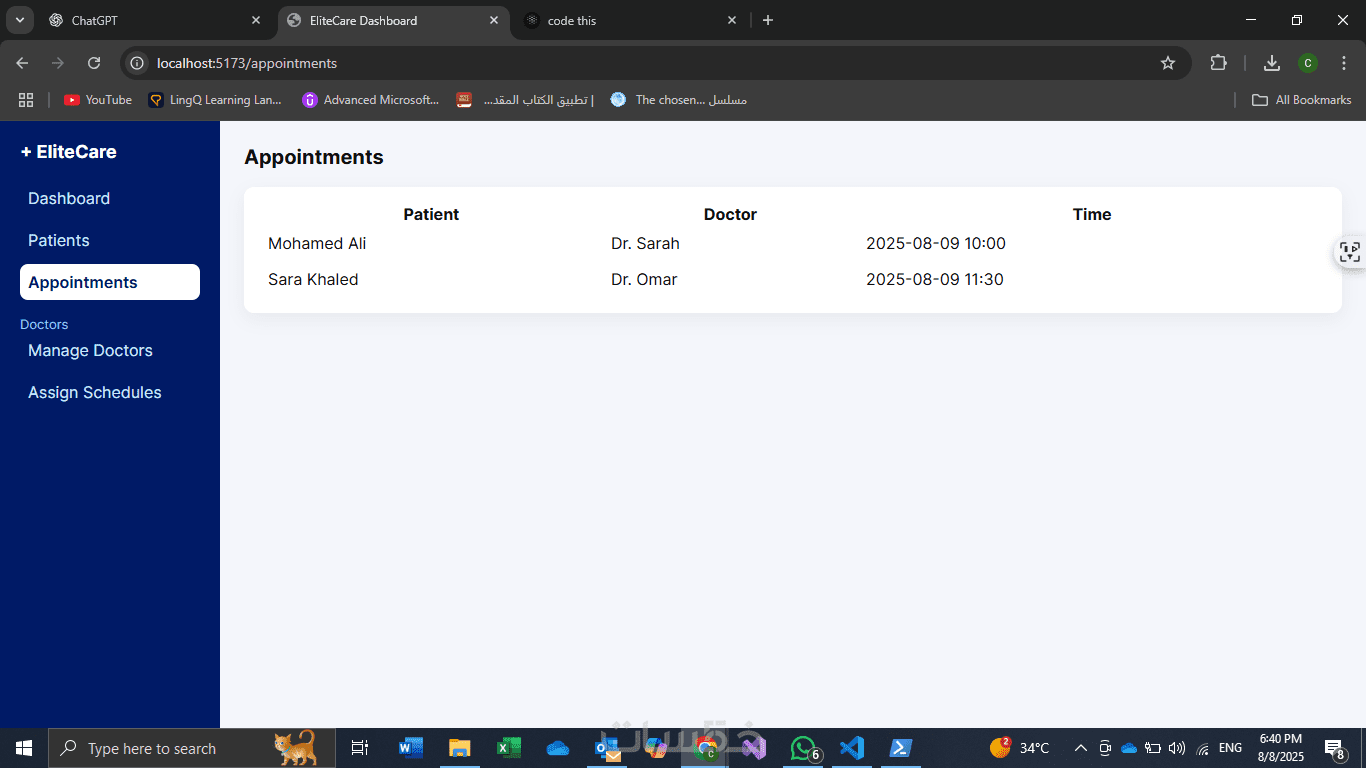Open the All Bookmarks folder
1366x768 pixels.
pos(1302,100)
